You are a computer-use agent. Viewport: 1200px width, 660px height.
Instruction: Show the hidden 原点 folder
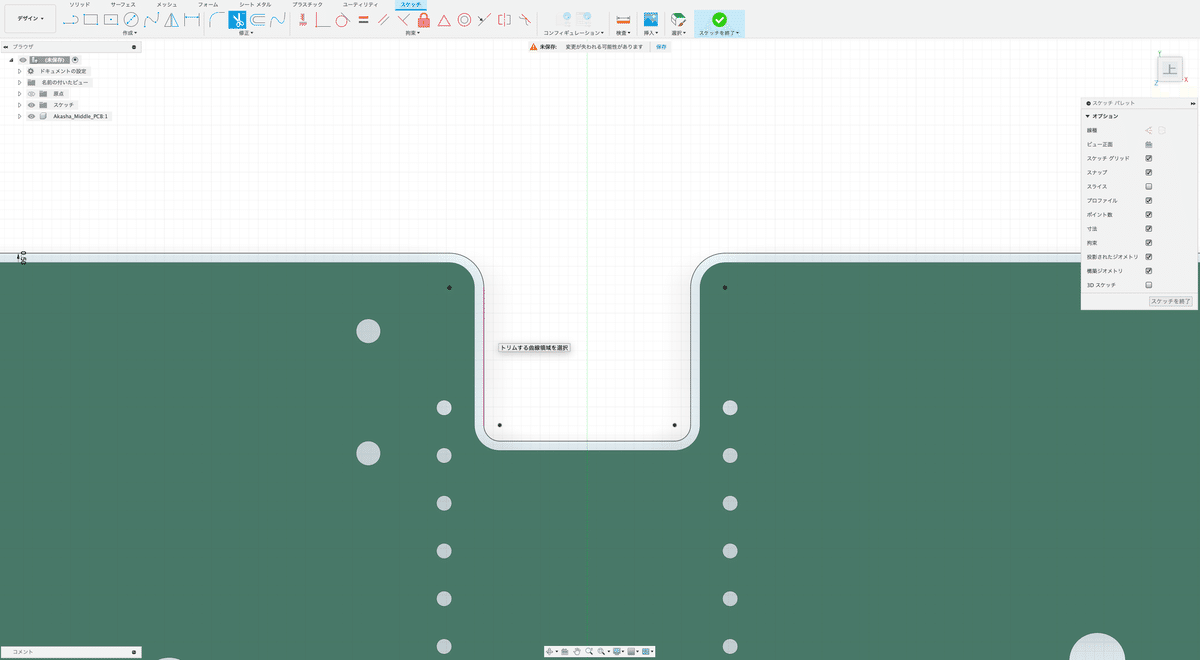coord(31,94)
